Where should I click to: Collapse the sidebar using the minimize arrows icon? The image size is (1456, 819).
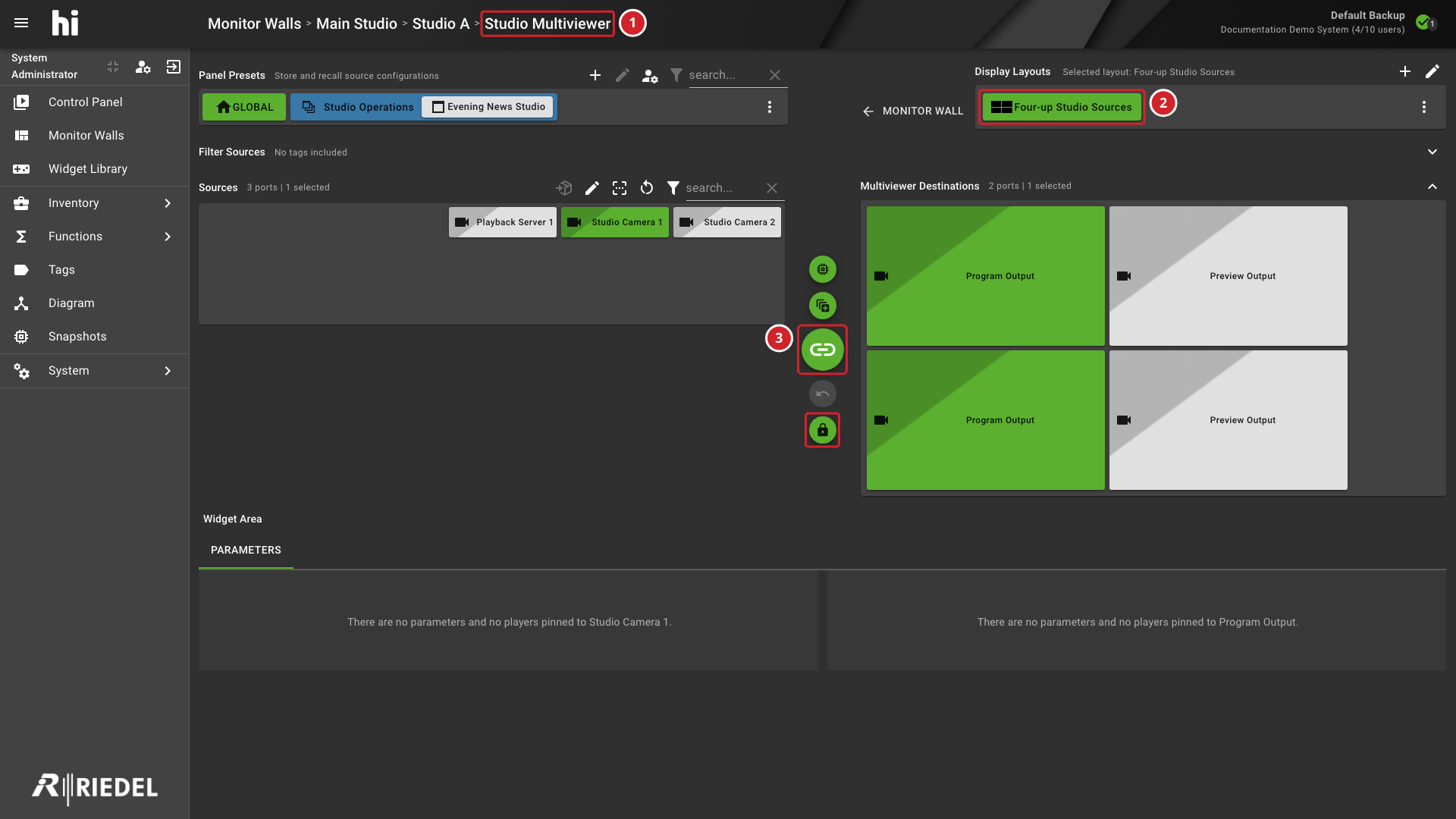click(113, 67)
